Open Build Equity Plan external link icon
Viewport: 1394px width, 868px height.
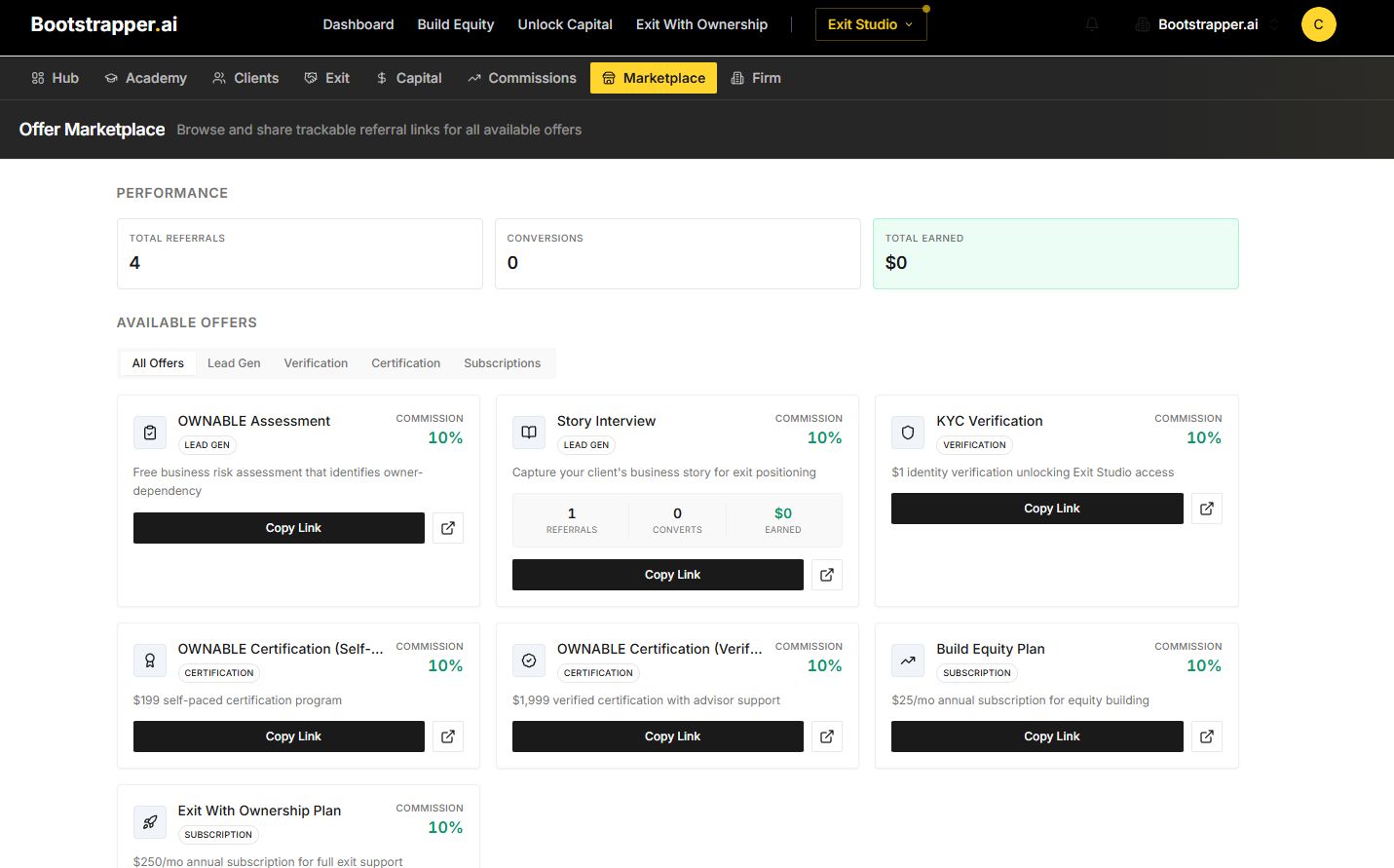(1207, 736)
